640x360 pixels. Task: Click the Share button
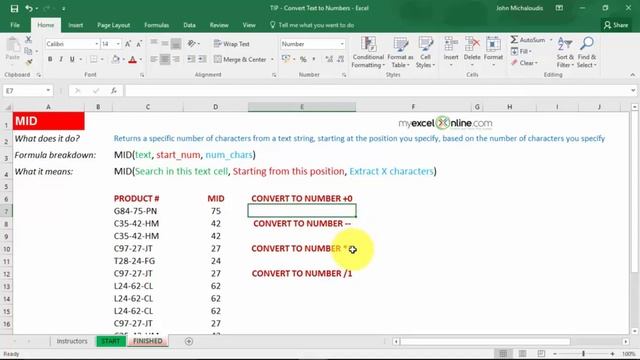pos(616,25)
